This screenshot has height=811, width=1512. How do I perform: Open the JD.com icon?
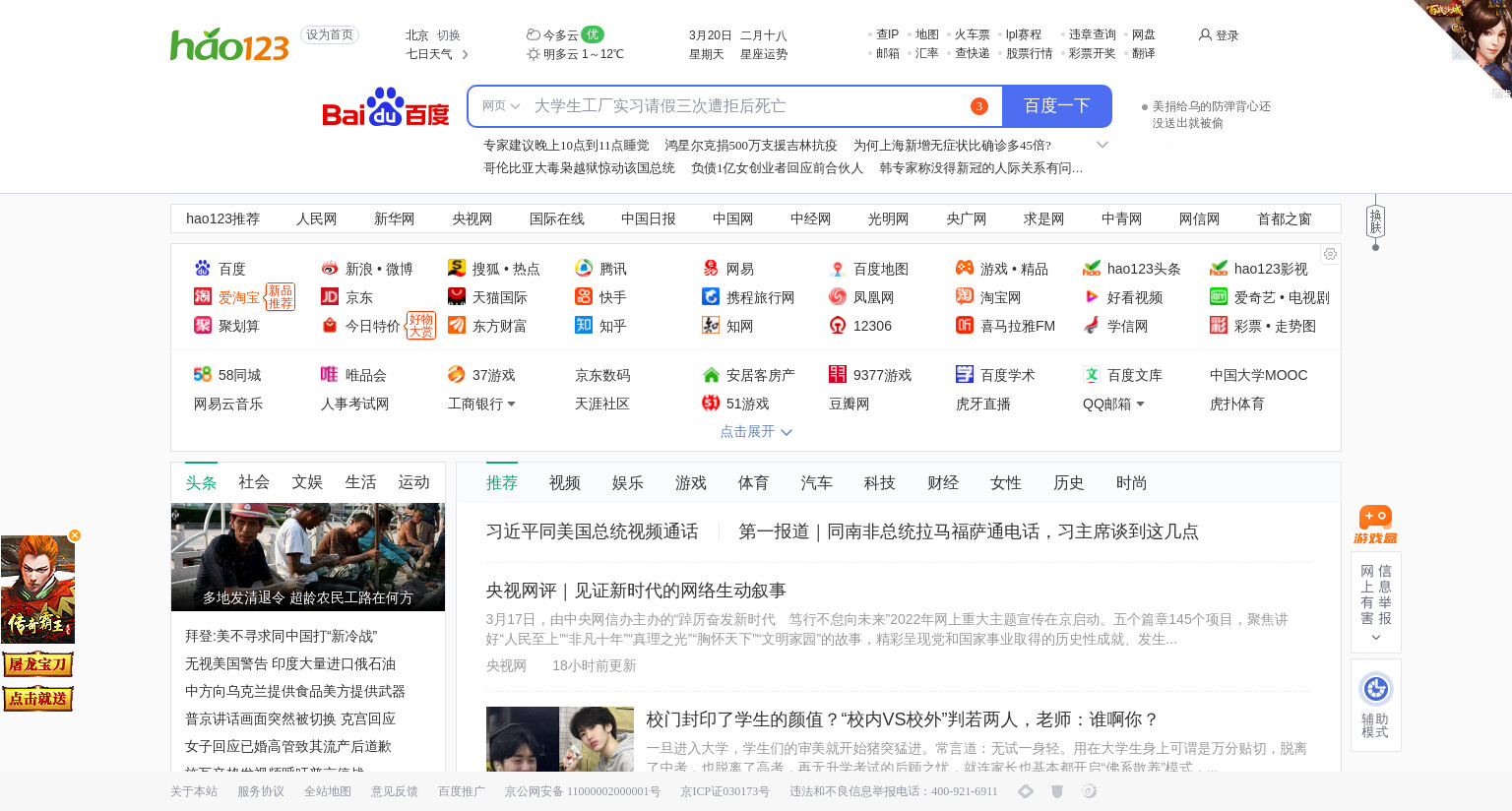pos(330,296)
